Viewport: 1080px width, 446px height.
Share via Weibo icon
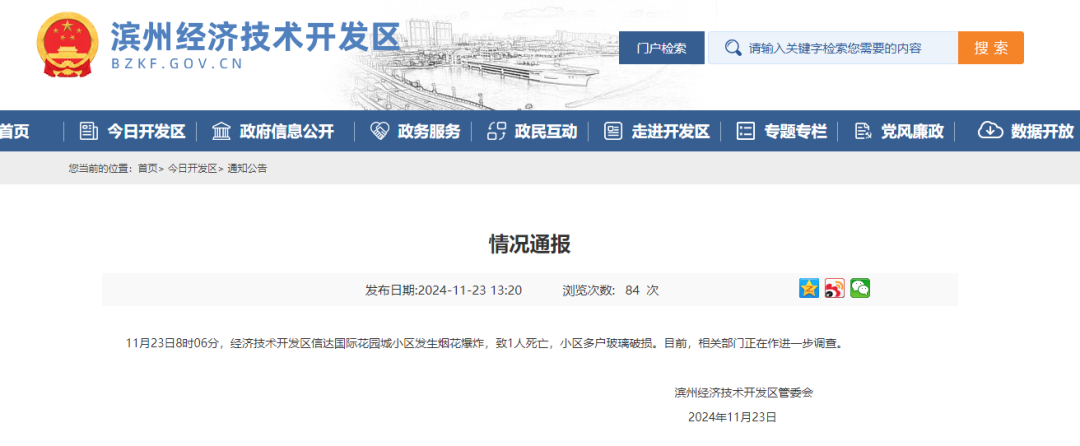(834, 288)
